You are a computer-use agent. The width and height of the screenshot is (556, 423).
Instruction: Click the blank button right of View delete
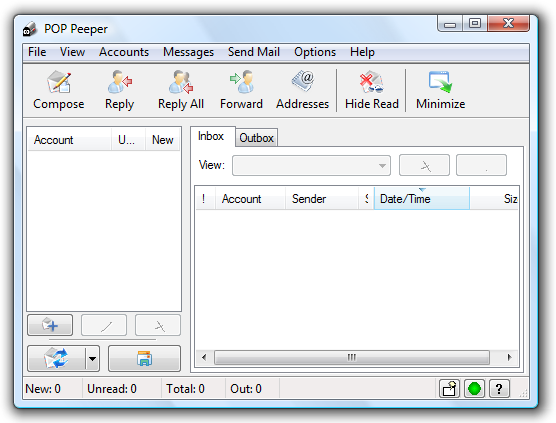[481, 165]
